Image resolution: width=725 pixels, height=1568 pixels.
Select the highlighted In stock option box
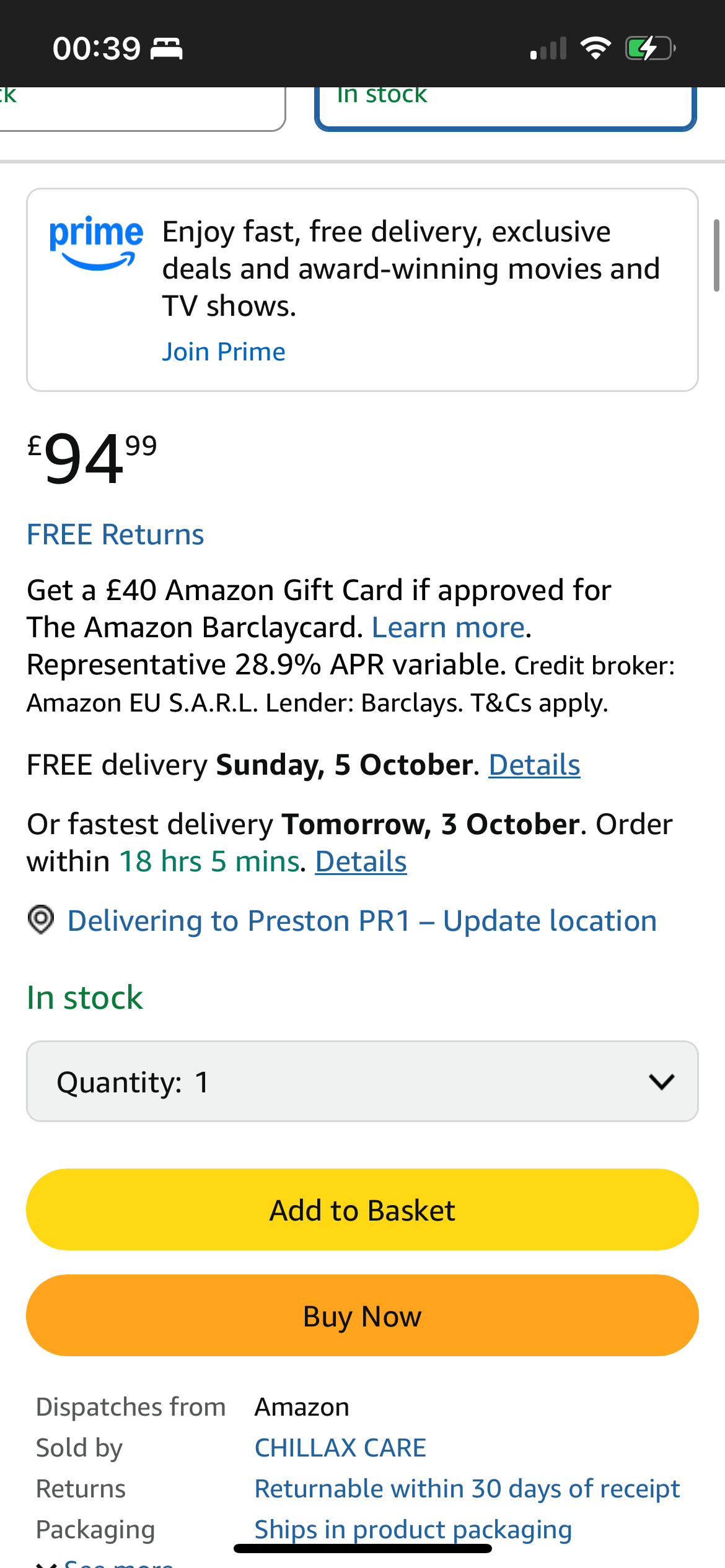pyautogui.click(x=505, y=107)
